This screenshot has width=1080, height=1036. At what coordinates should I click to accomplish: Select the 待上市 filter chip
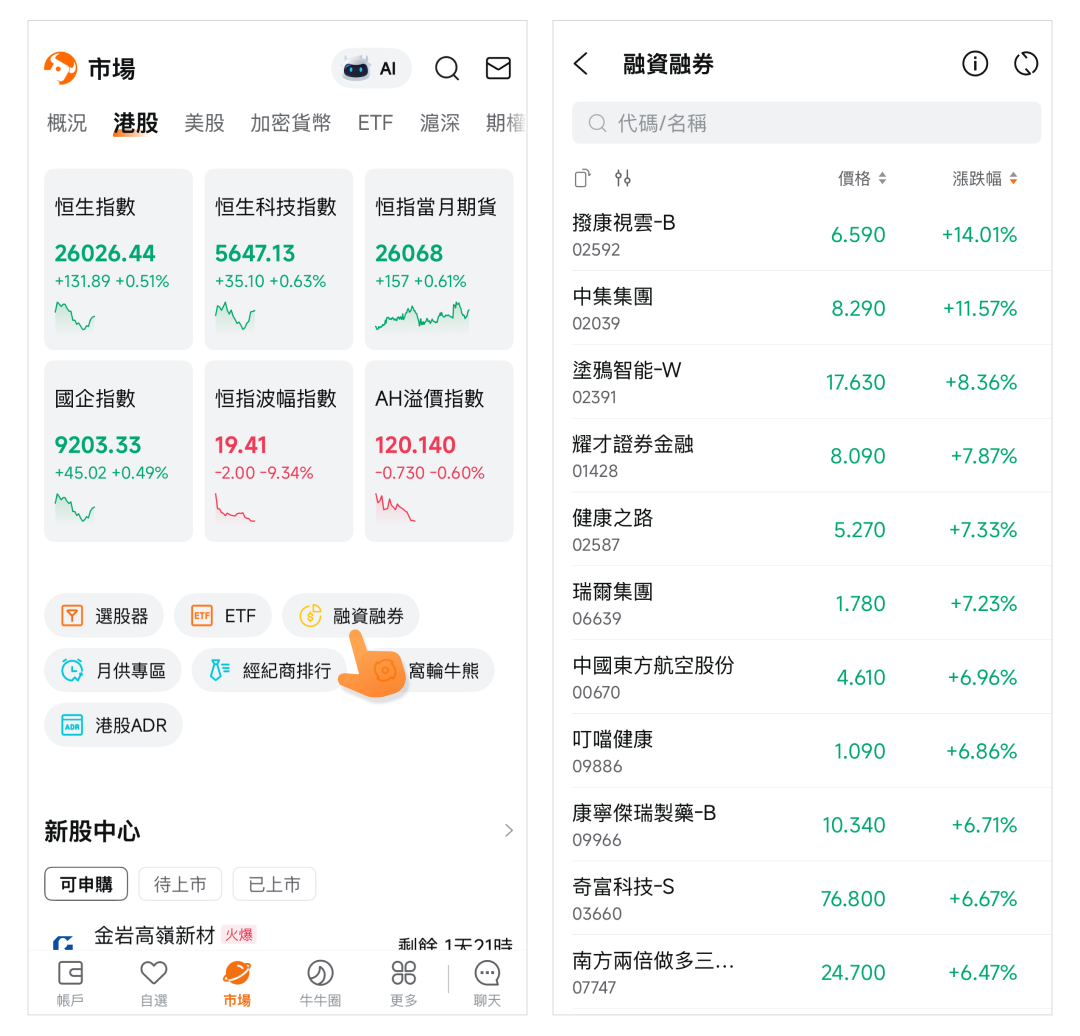[x=180, y=884]
